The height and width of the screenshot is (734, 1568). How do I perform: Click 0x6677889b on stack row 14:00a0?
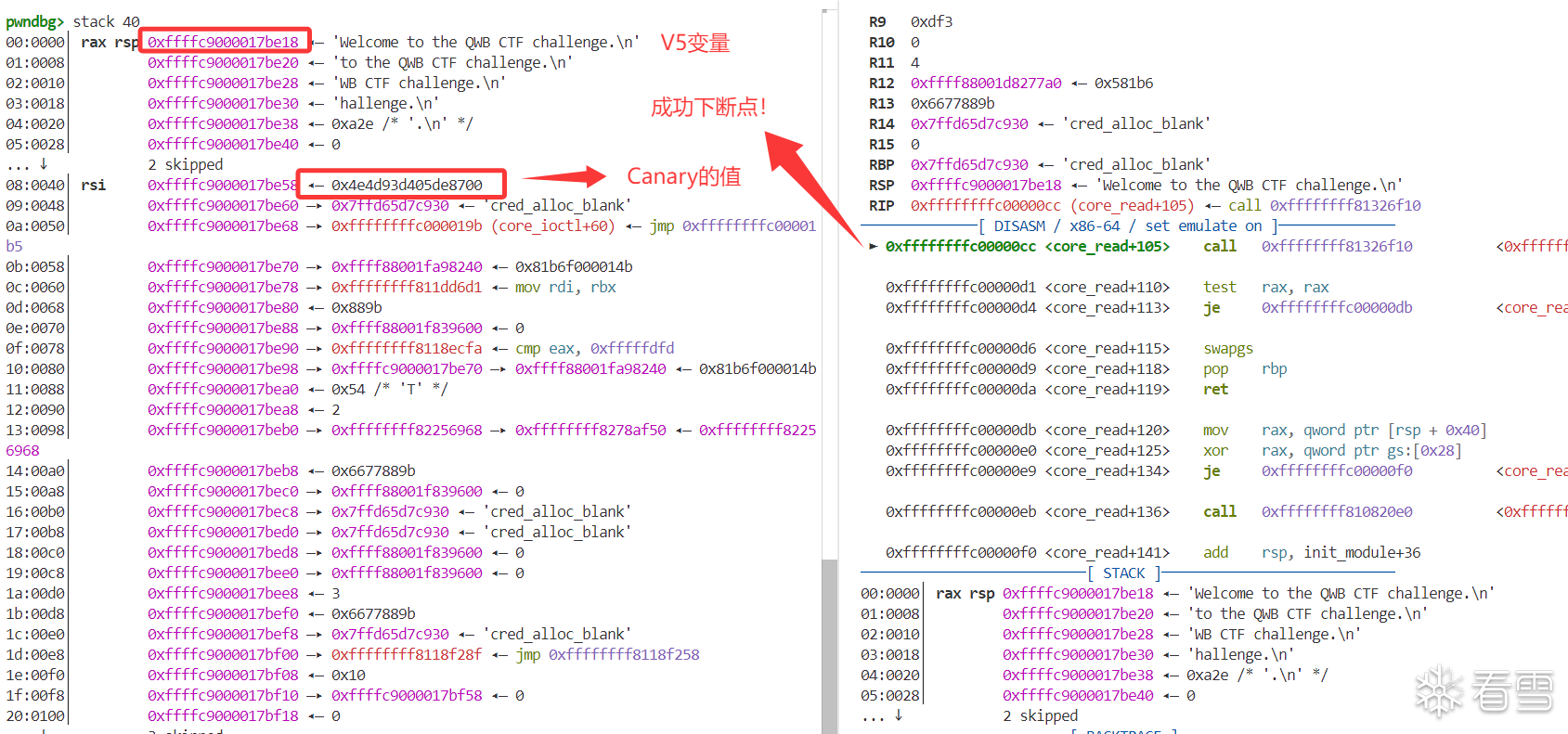click(373, 470)
